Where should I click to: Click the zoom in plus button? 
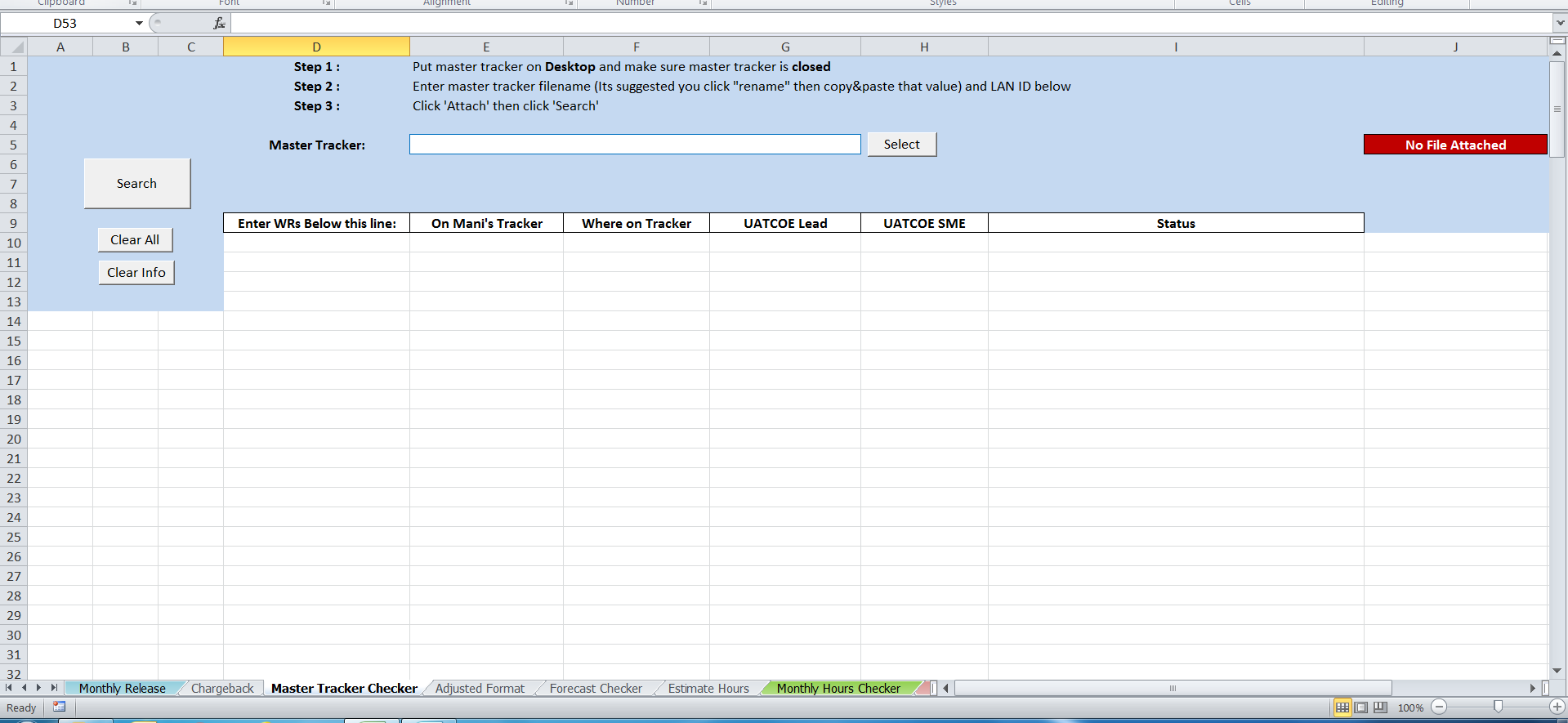point(1557,707)
